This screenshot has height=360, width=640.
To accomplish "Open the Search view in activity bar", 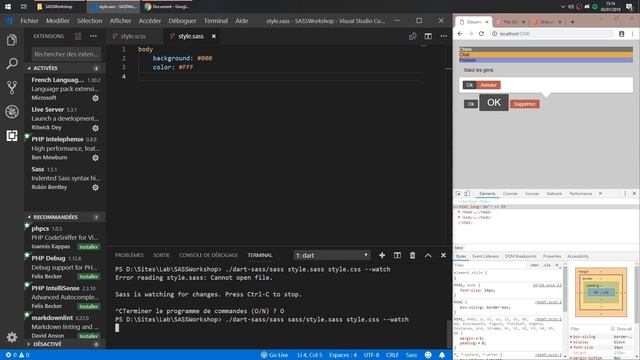I will tap(12, 63).
